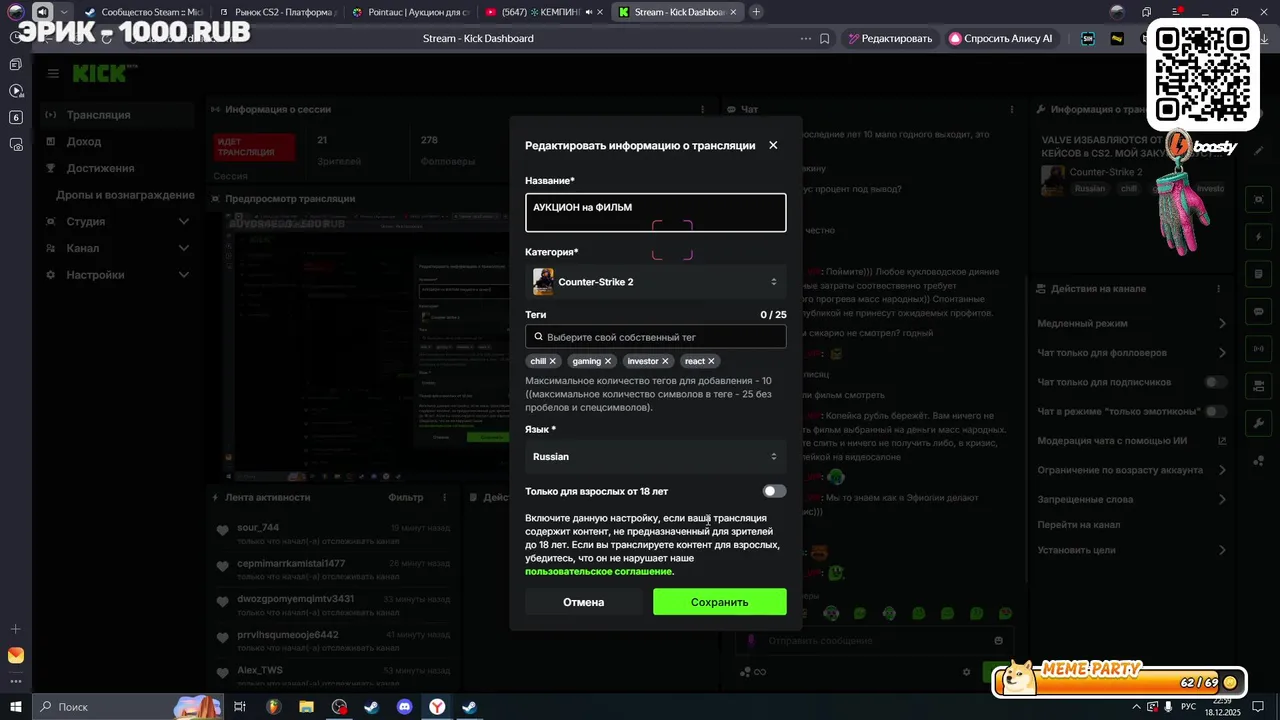Open Discord from the taskbar
This screenshot has width=1280, height=720.
tap(404, 707)
